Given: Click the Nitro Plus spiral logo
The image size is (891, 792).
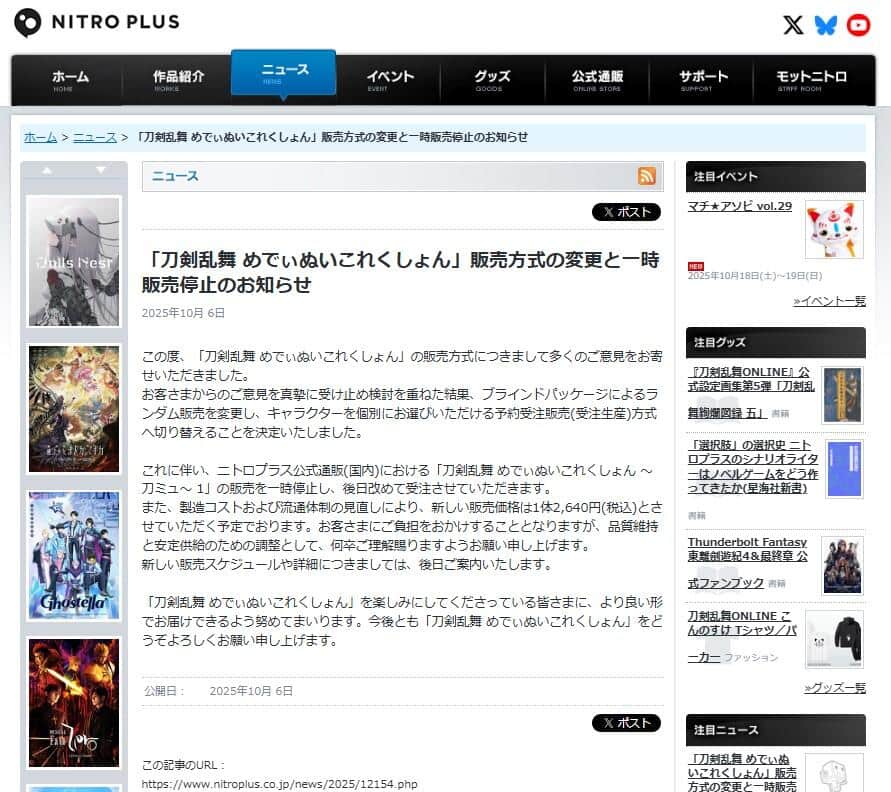Looking at the screenshot, I should 28,22.
